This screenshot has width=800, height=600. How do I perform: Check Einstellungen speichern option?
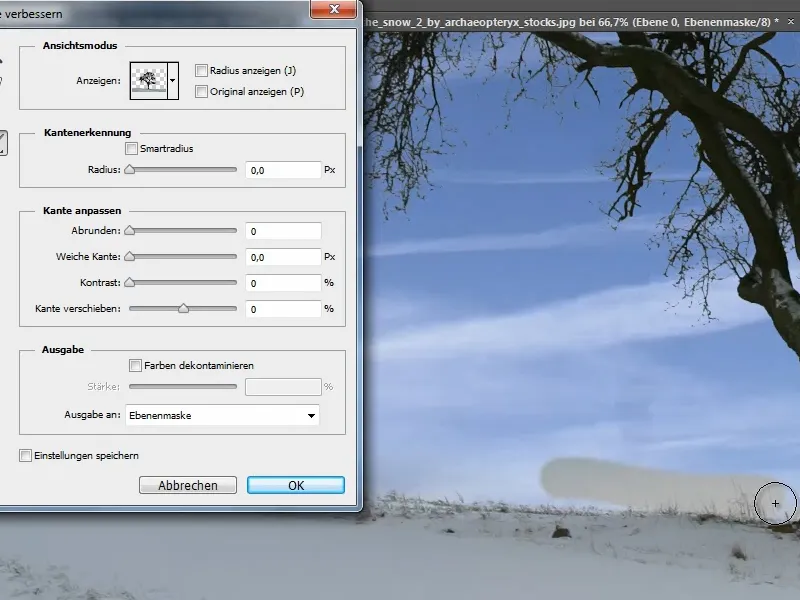(25, 455)
